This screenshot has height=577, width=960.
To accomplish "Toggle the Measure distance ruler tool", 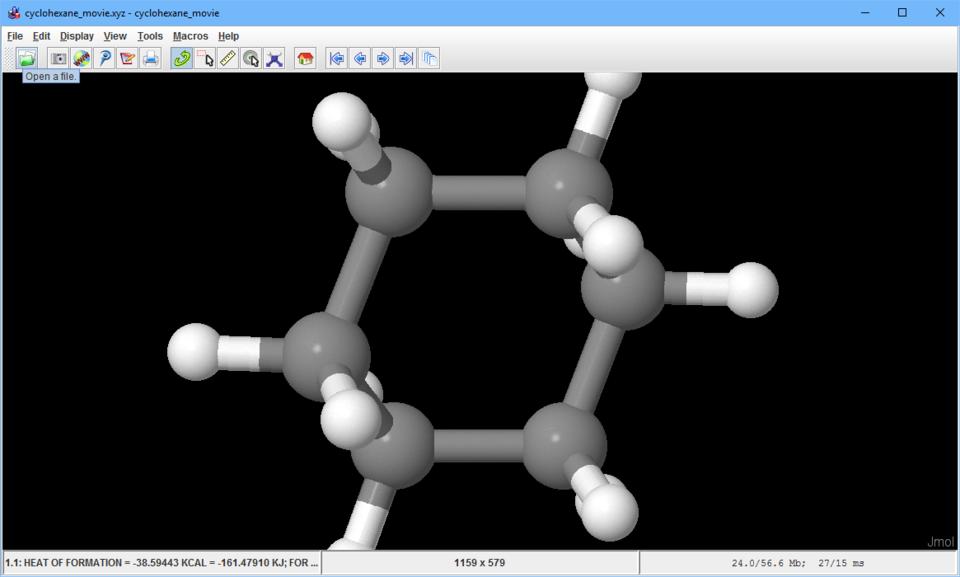I will click(x=228, y=59).
